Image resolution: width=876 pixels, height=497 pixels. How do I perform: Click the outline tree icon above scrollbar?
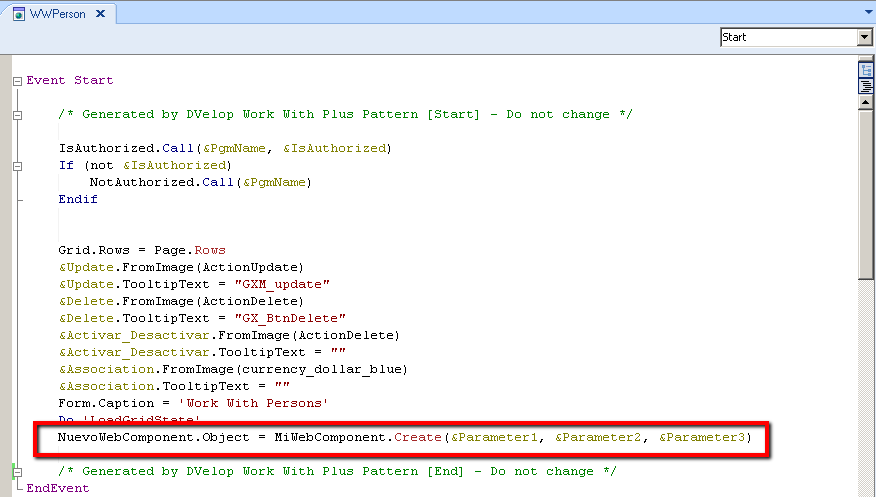tap(866, 70)
